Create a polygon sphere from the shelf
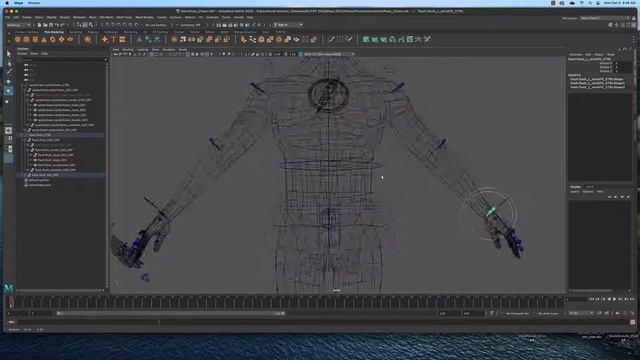The image size is (640, 360). (18, 40)
